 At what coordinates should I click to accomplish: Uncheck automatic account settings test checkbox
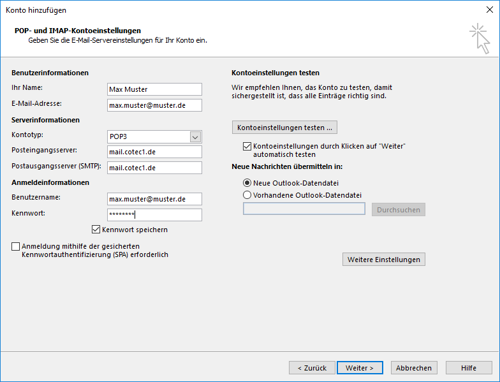point(247,146)
